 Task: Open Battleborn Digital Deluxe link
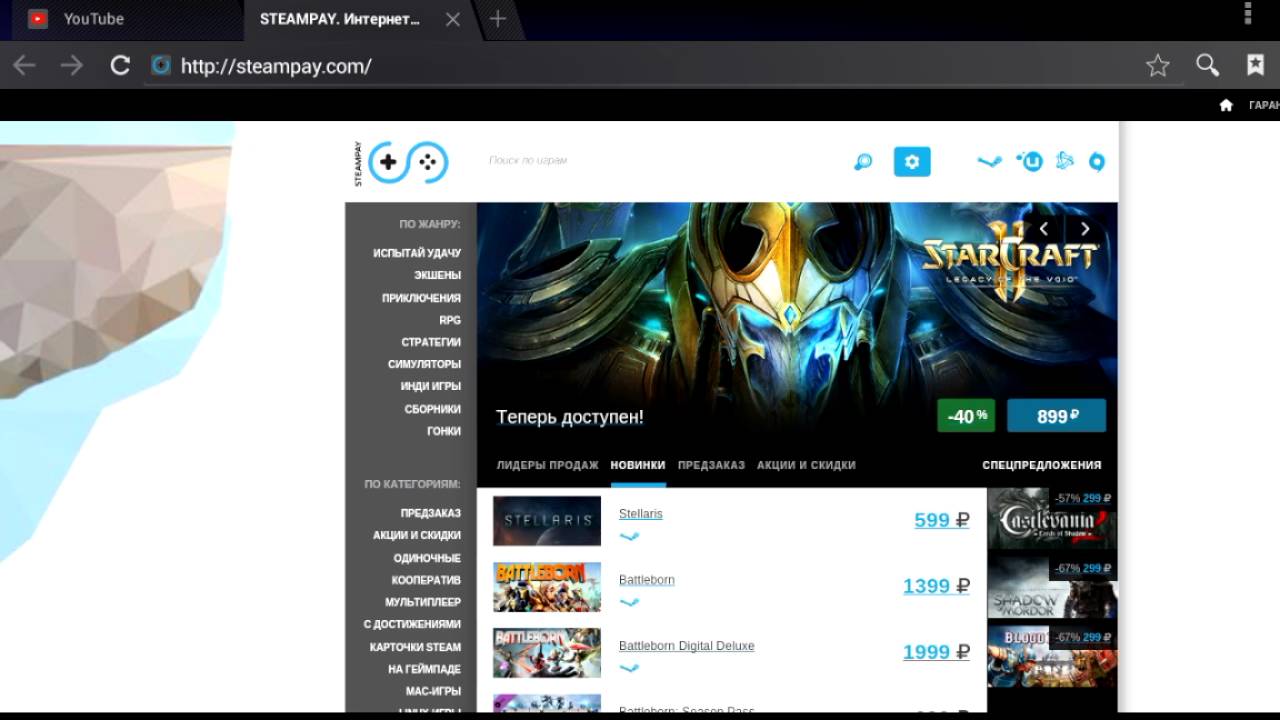[687, 646]
